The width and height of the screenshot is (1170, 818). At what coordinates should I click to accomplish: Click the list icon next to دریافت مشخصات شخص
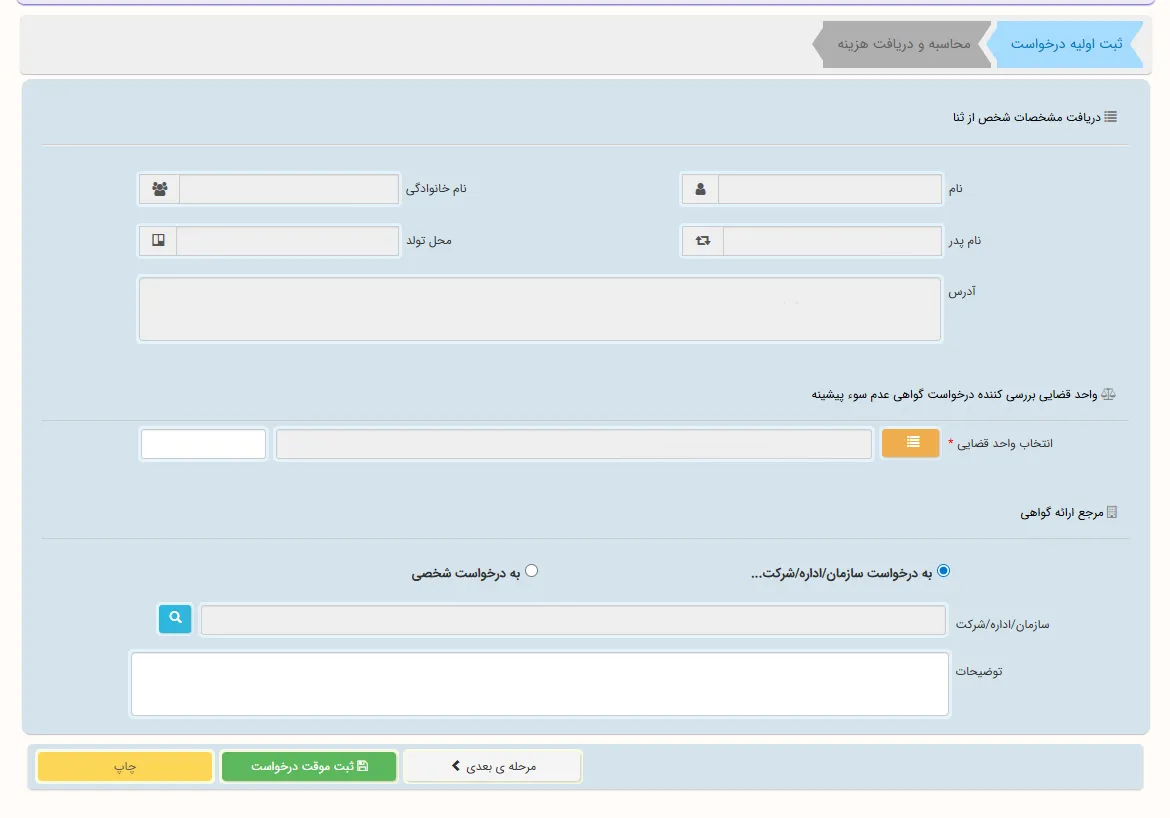[1110, 117]
